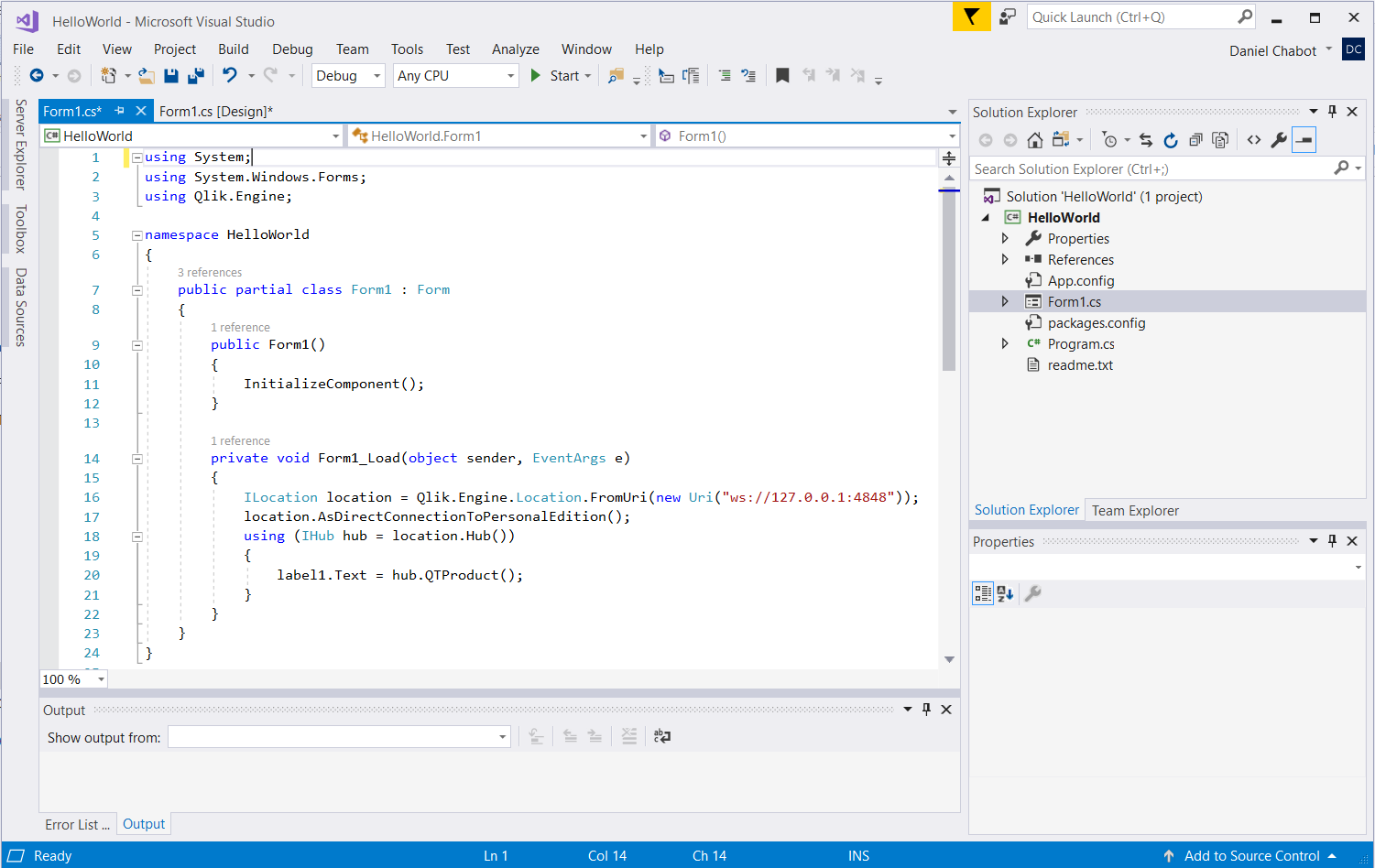Toggle Preview Selected Items in Solution Explorer
Image resolution: width=1375 pixels, height=868 pixels.
1304,140
